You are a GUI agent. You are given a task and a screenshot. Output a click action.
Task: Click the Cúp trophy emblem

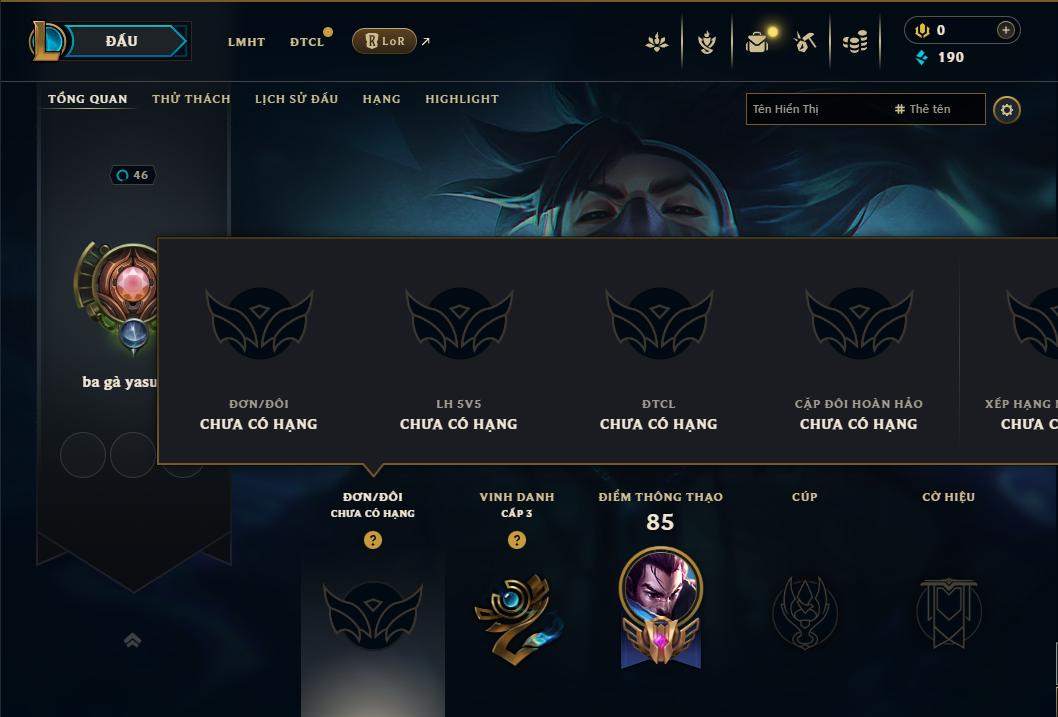[805, 612]
